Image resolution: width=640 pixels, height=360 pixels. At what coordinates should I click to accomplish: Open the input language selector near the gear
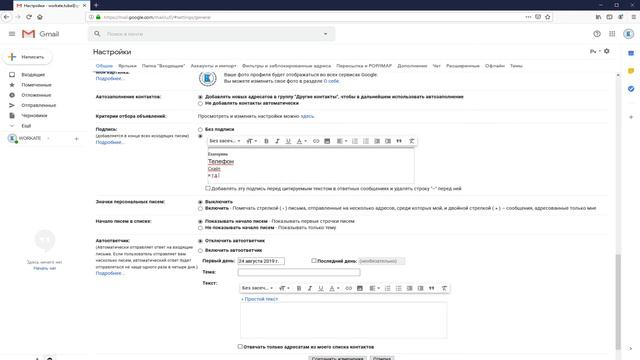(595, 51)
